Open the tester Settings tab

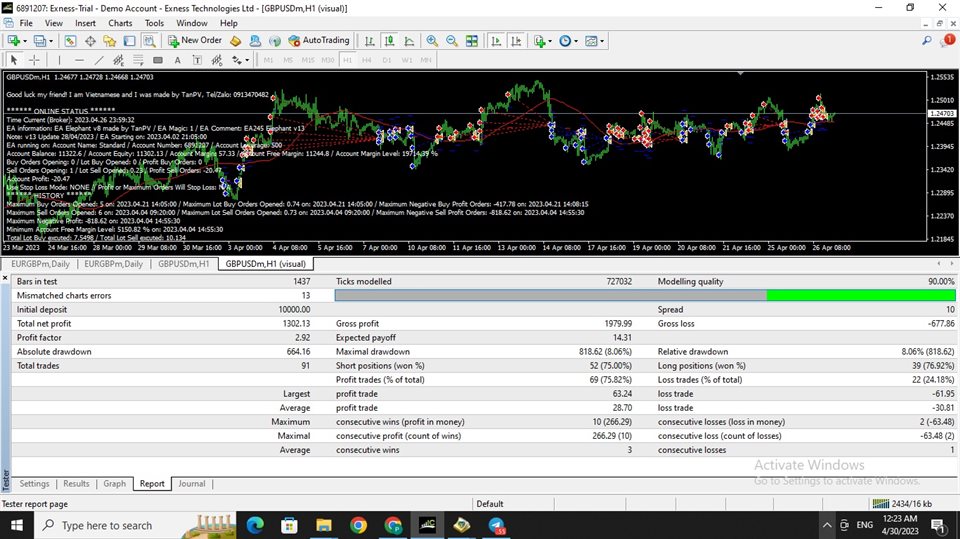34,483
